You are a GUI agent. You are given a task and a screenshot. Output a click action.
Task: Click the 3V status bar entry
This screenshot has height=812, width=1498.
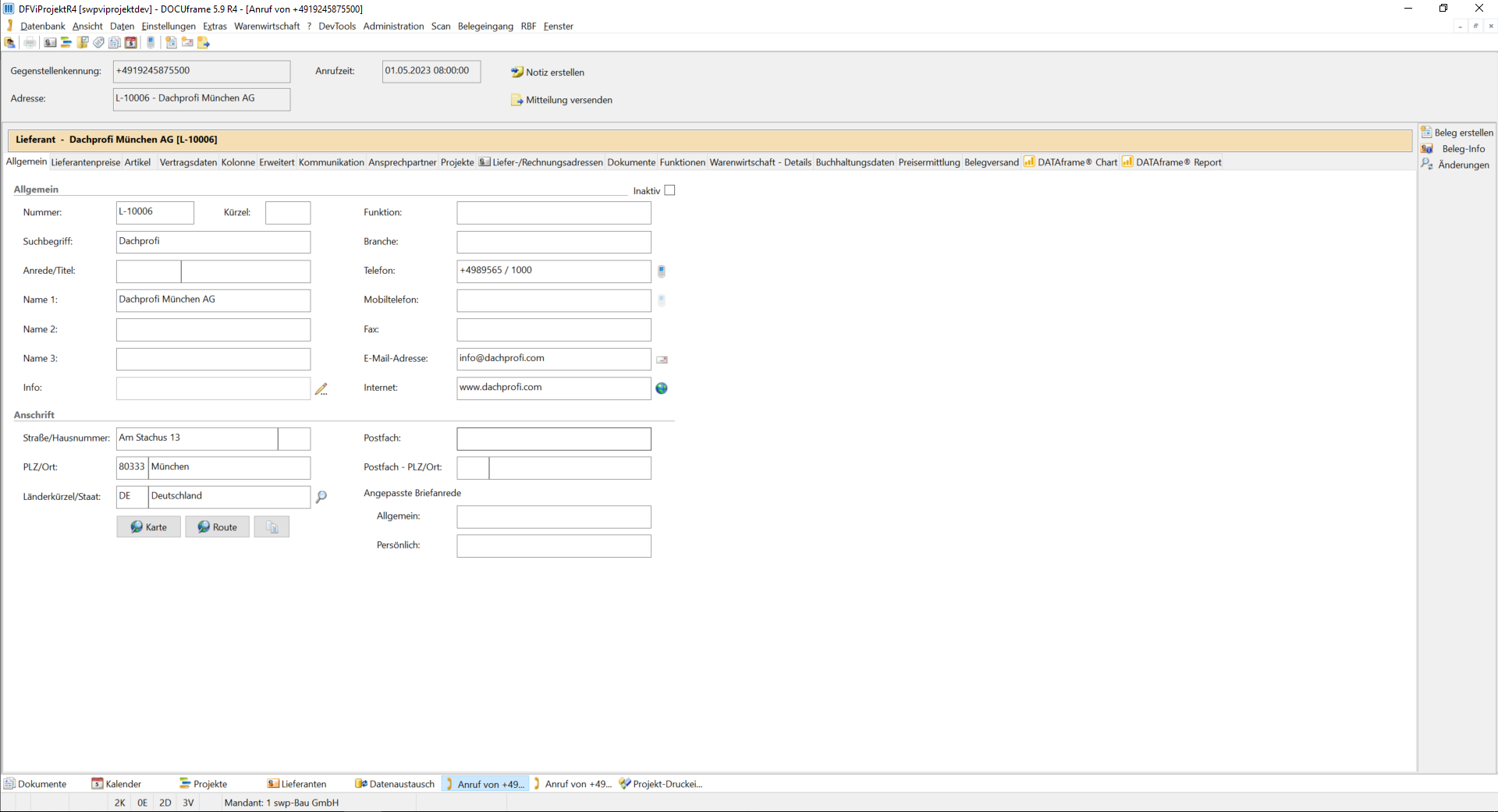click(188, 803)
